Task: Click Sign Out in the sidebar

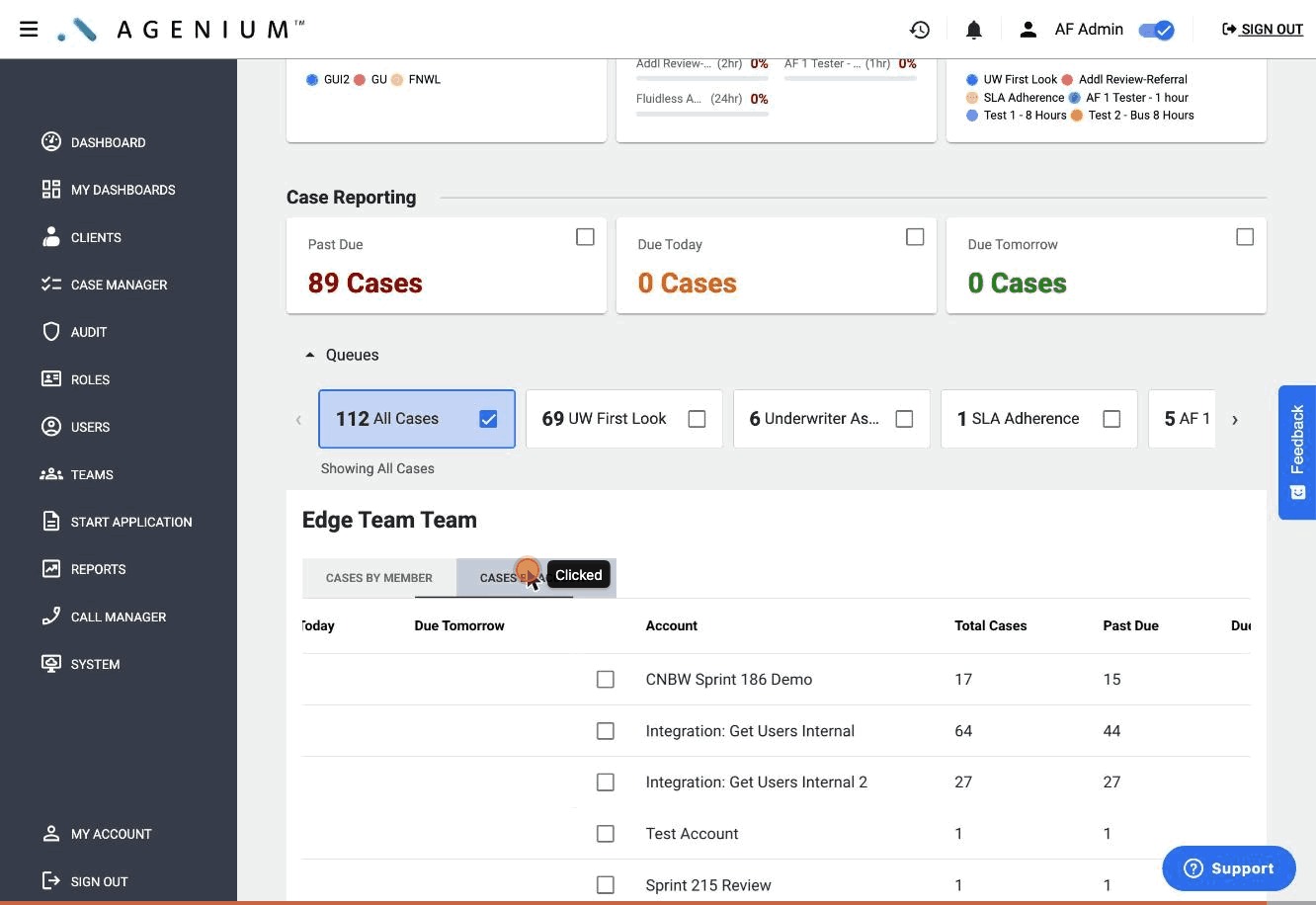Action: tap(99, 881)
